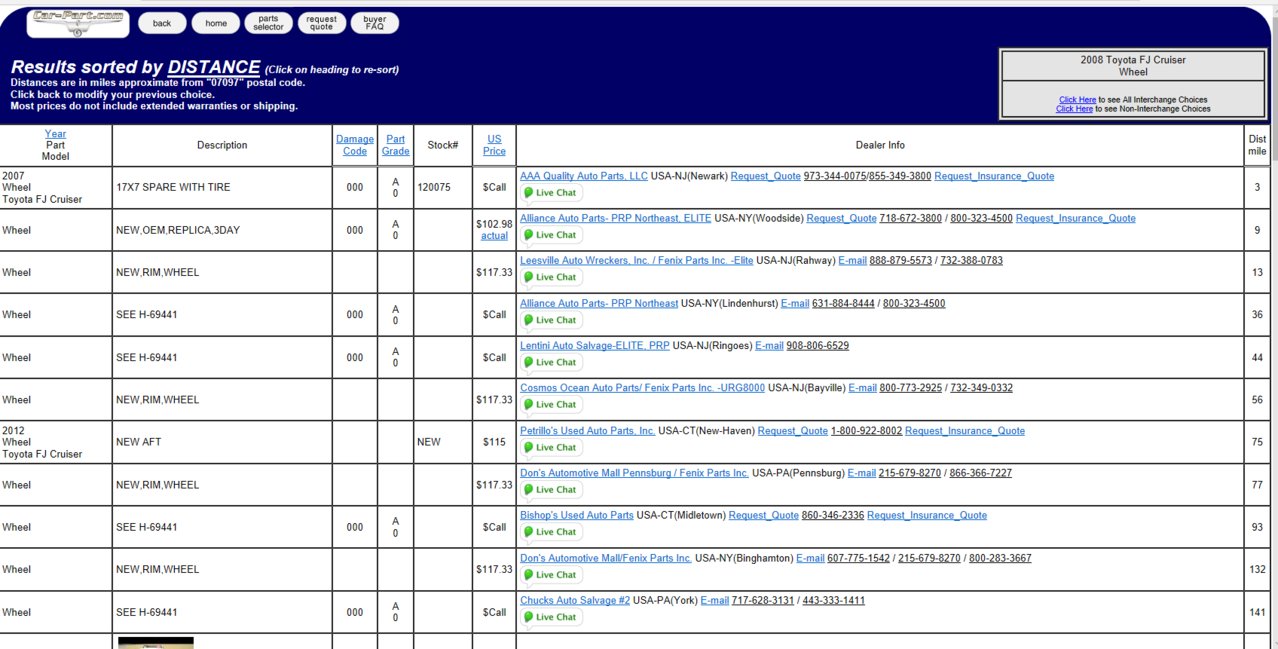
Task: Click phone number 973-344-0075
Action: 835,176
